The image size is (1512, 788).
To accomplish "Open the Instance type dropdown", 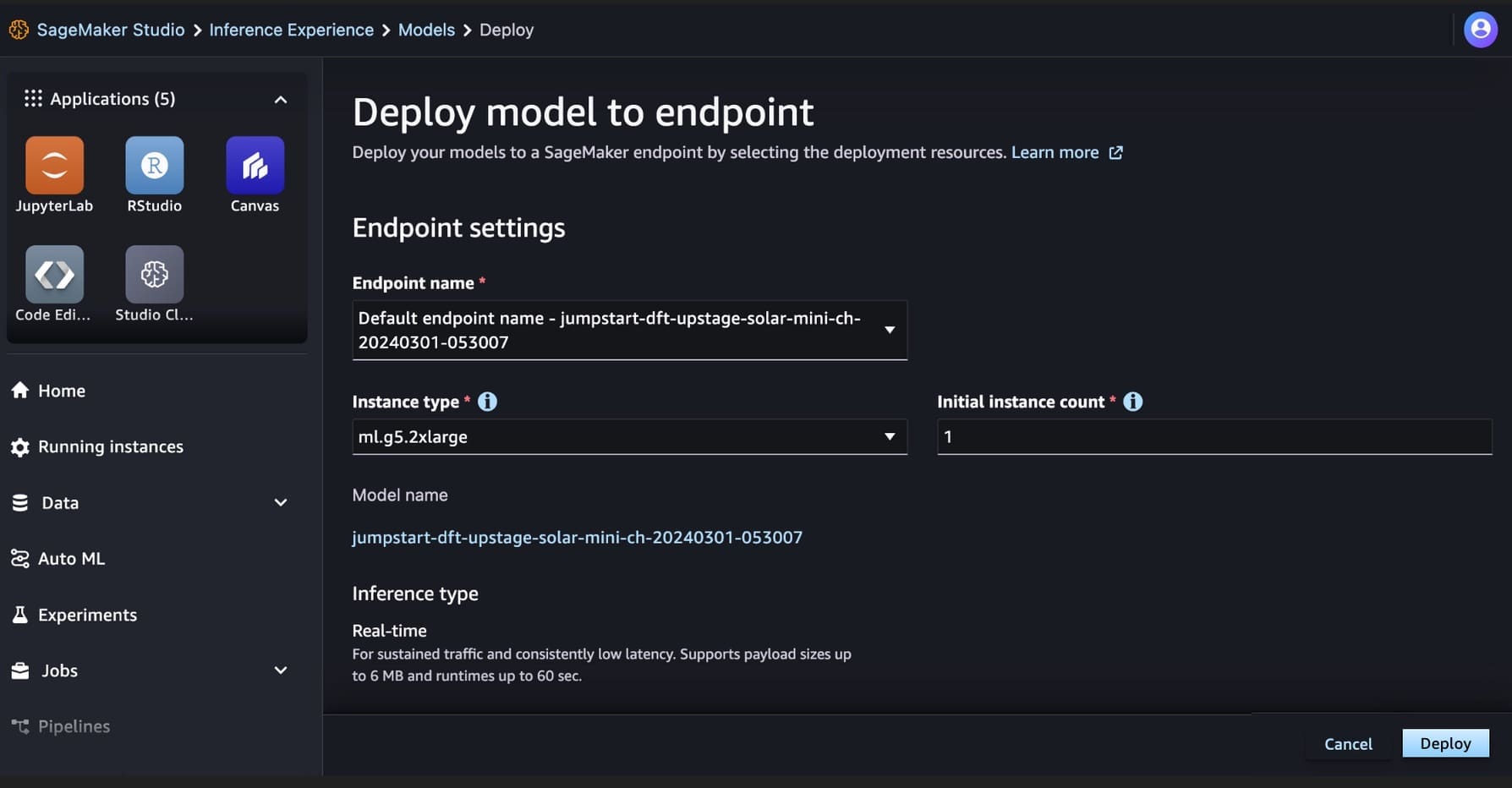I will pyautogui.click(x=629, y=437).
